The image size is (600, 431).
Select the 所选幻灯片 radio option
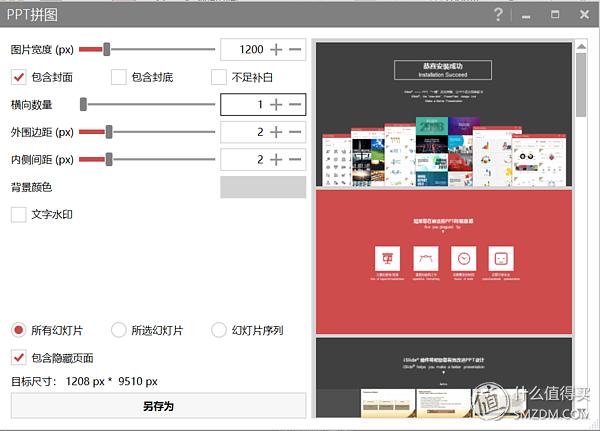119,330
